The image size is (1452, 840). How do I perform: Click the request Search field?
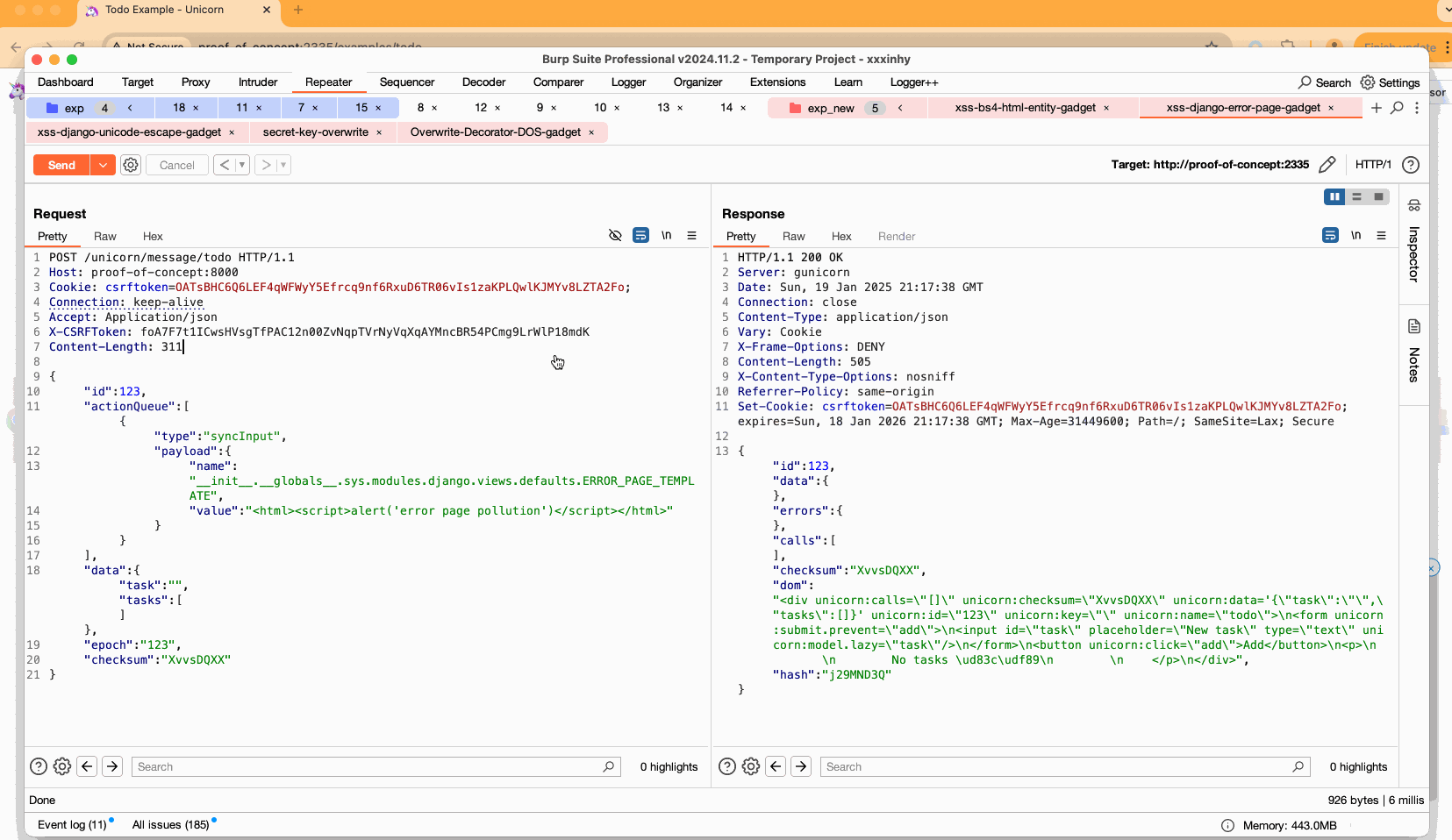tap(376, 766)
